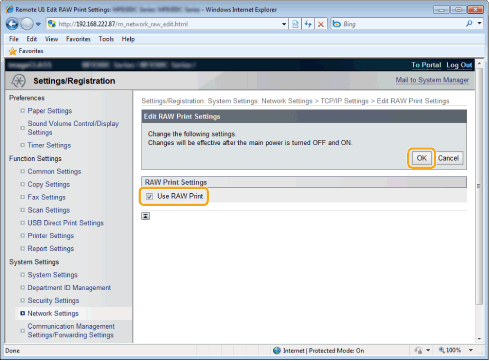The image size is (489, 361).
Task: Click the To Portal link
Action: pyautogui.click(x=426, y=65)
